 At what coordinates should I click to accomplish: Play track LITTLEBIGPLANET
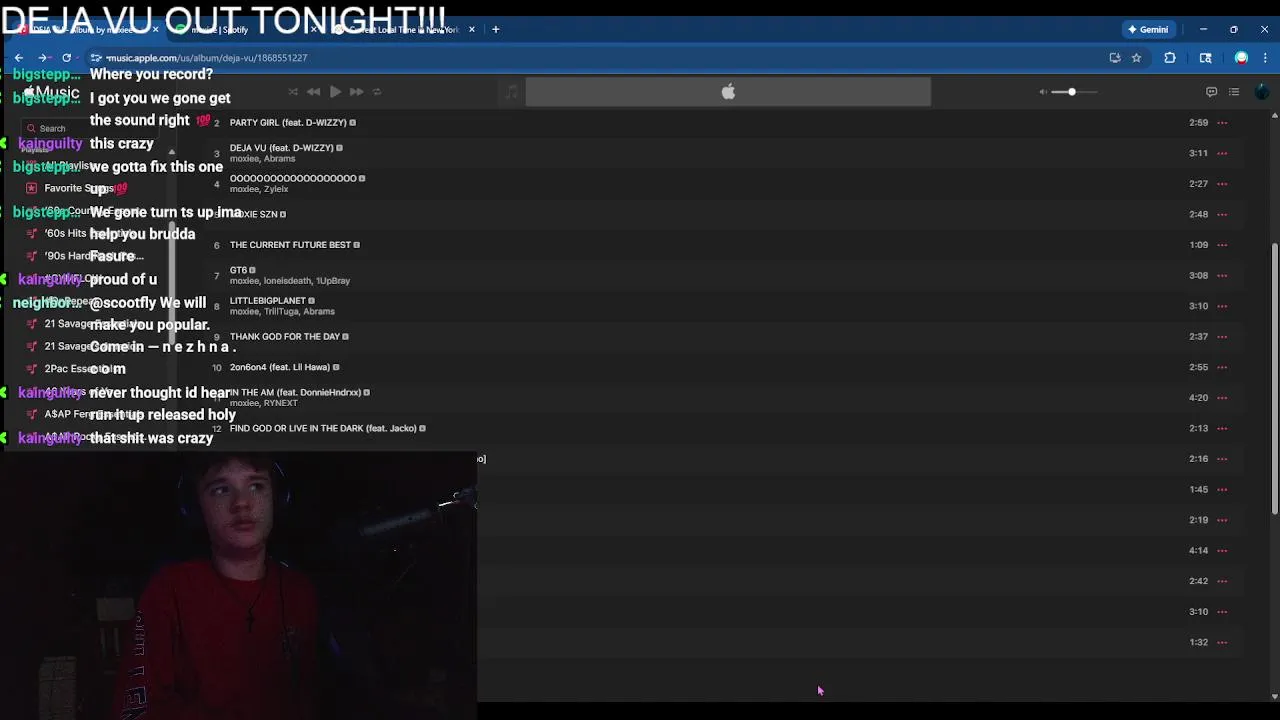[x=268, y=300]
